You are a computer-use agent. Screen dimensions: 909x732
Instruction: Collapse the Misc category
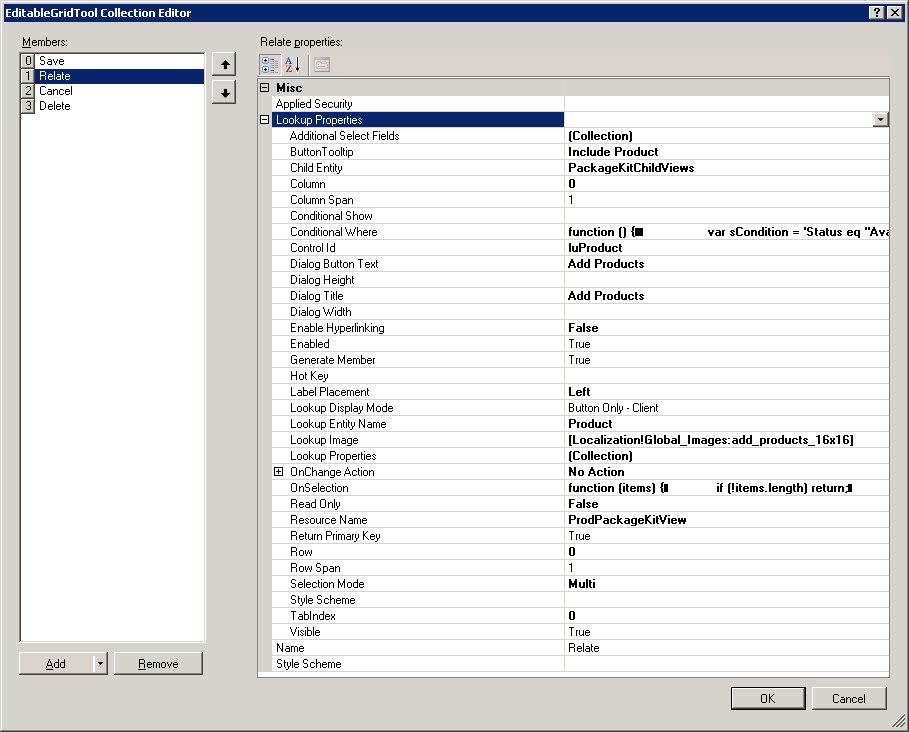click(x=265, y=88)
